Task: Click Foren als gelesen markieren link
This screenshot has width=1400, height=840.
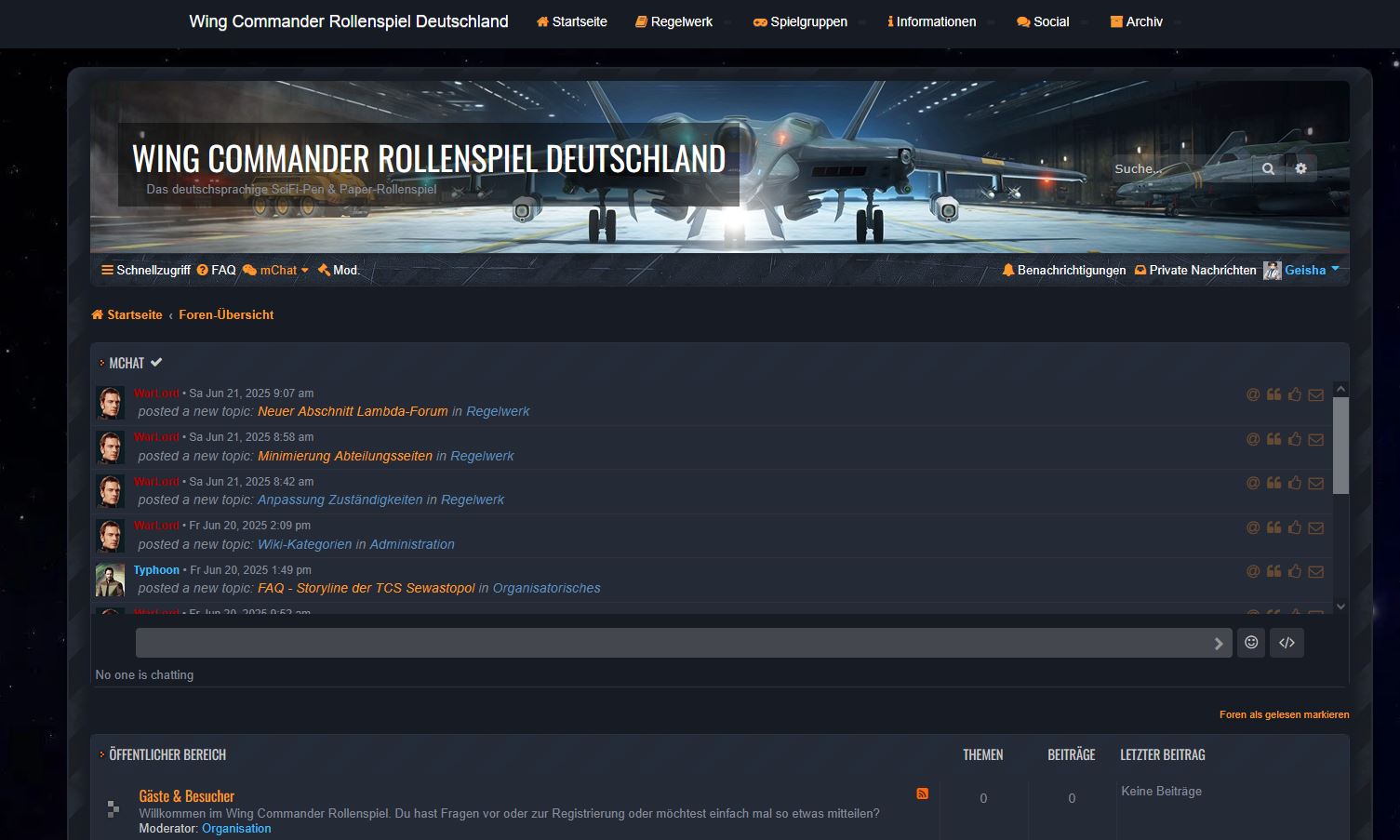Action: (x=1284, y=714)
